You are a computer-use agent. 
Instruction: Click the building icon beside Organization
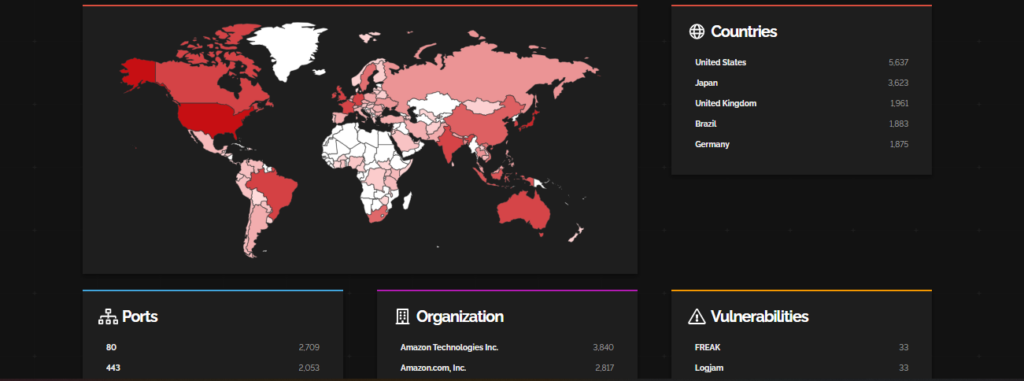click(402, 317)
